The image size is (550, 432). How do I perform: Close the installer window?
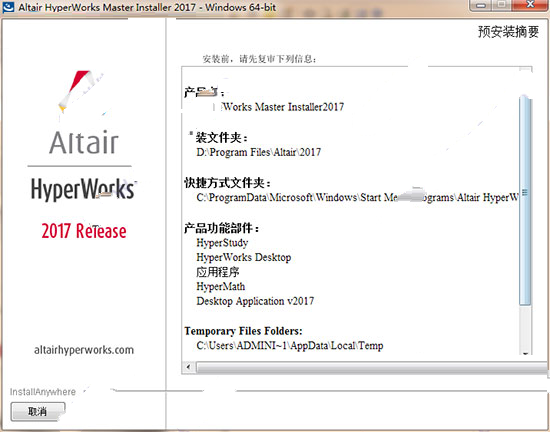coord(530,5)
